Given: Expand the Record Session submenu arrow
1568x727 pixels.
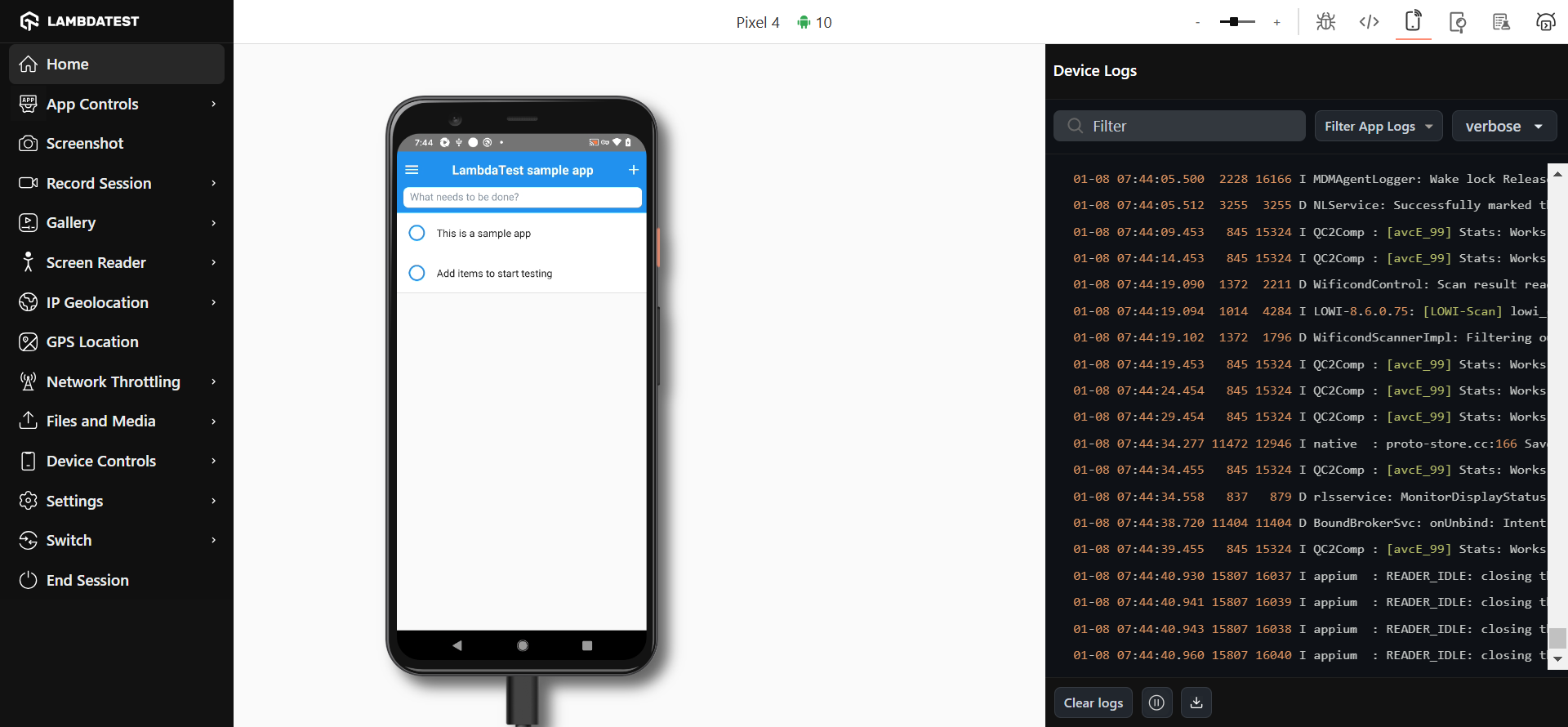Looking at the screenshot, I should (214, 183).
